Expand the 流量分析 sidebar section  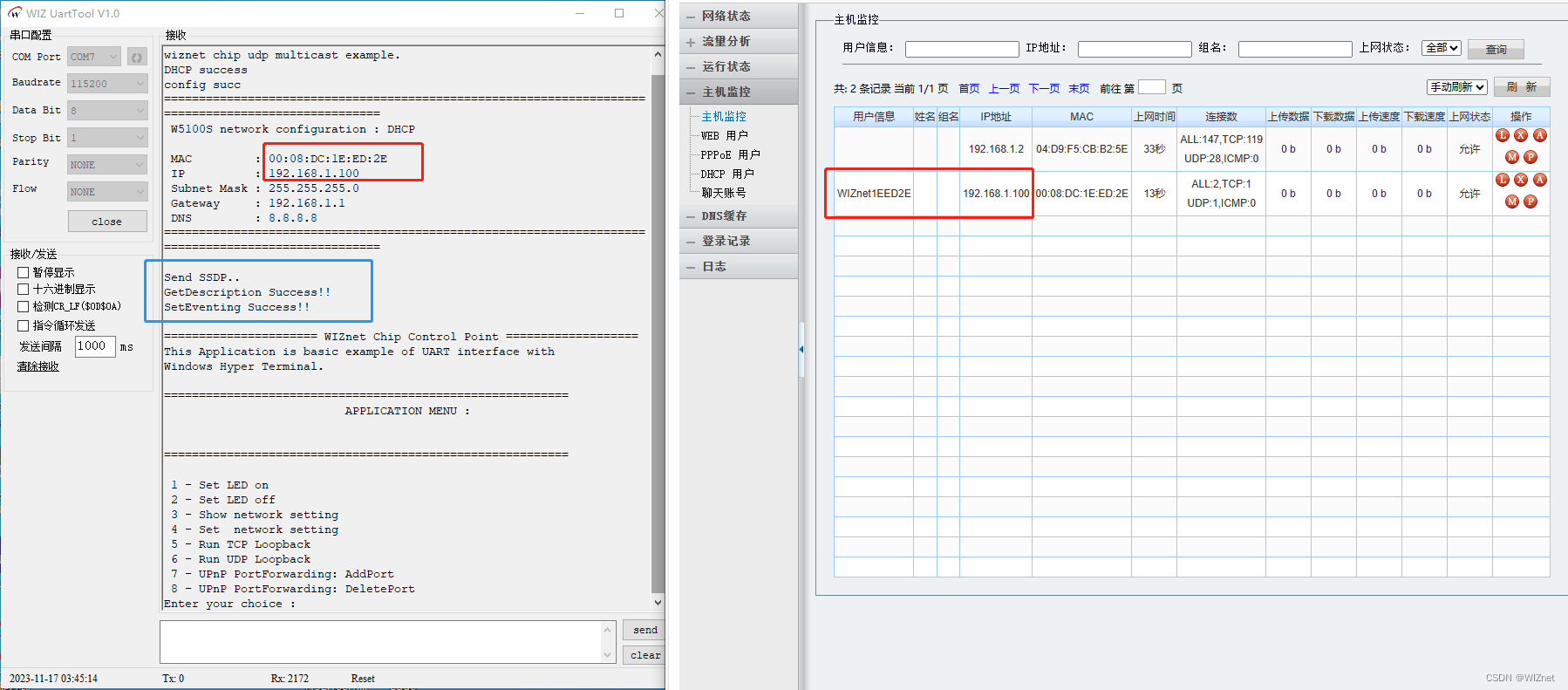[x=739, y=41]
